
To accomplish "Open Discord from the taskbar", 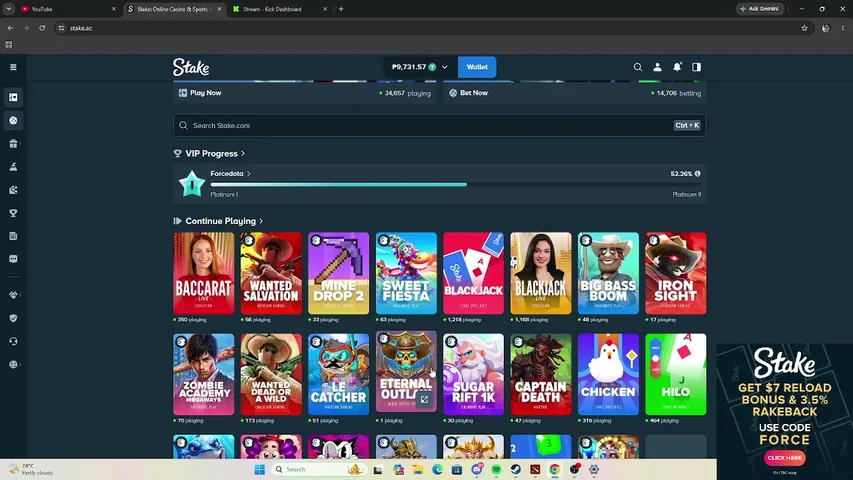I will click(x=477, y=469).
